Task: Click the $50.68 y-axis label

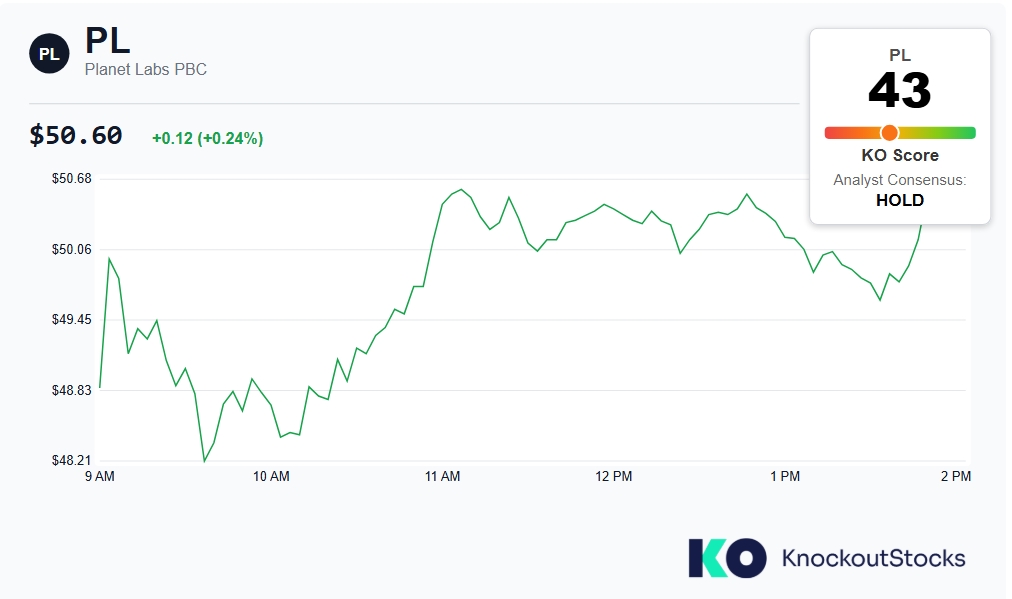Action: pyautogui.click(x=72, y=179)
